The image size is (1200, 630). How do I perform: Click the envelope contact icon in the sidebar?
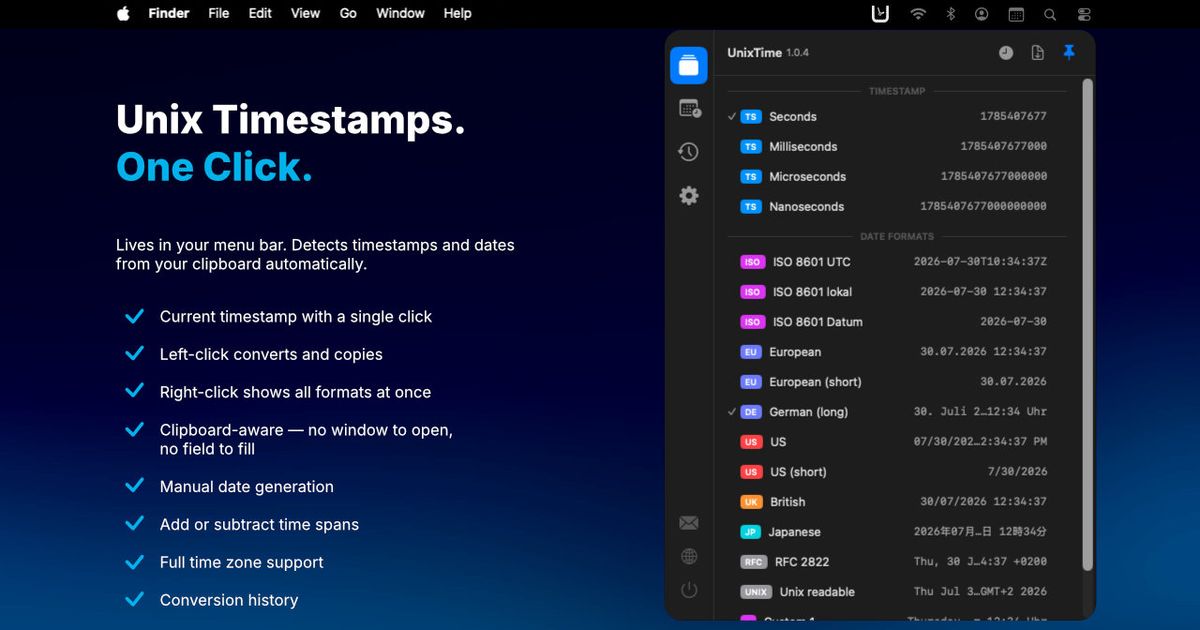tap(689, 523)
